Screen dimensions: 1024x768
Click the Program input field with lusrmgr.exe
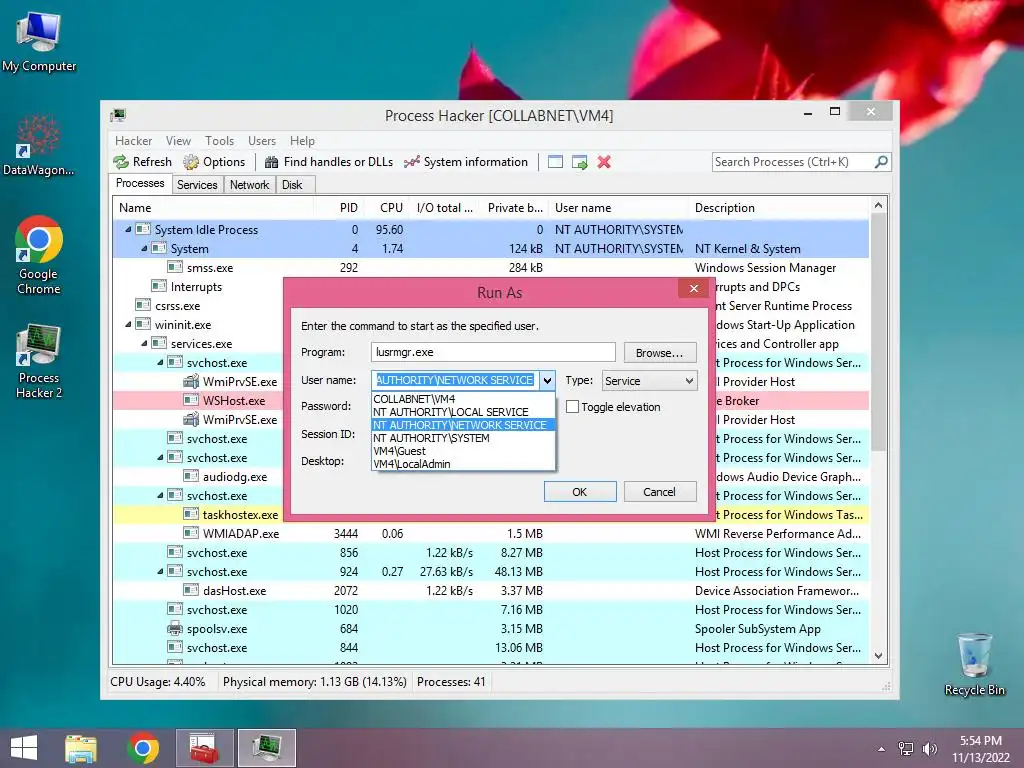tap(493, 352)
